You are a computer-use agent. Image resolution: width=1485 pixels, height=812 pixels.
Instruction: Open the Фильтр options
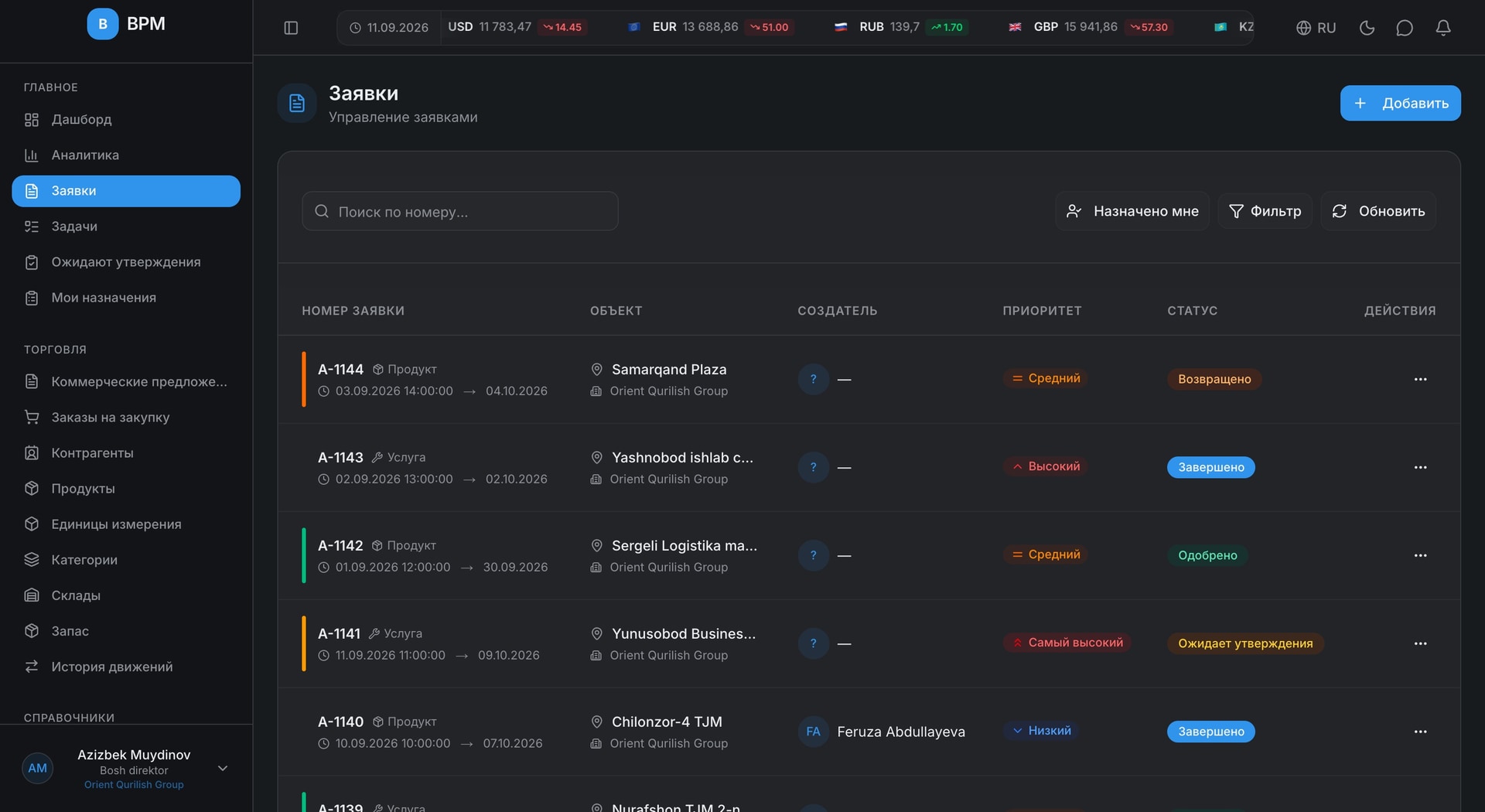click(1265, 211)
